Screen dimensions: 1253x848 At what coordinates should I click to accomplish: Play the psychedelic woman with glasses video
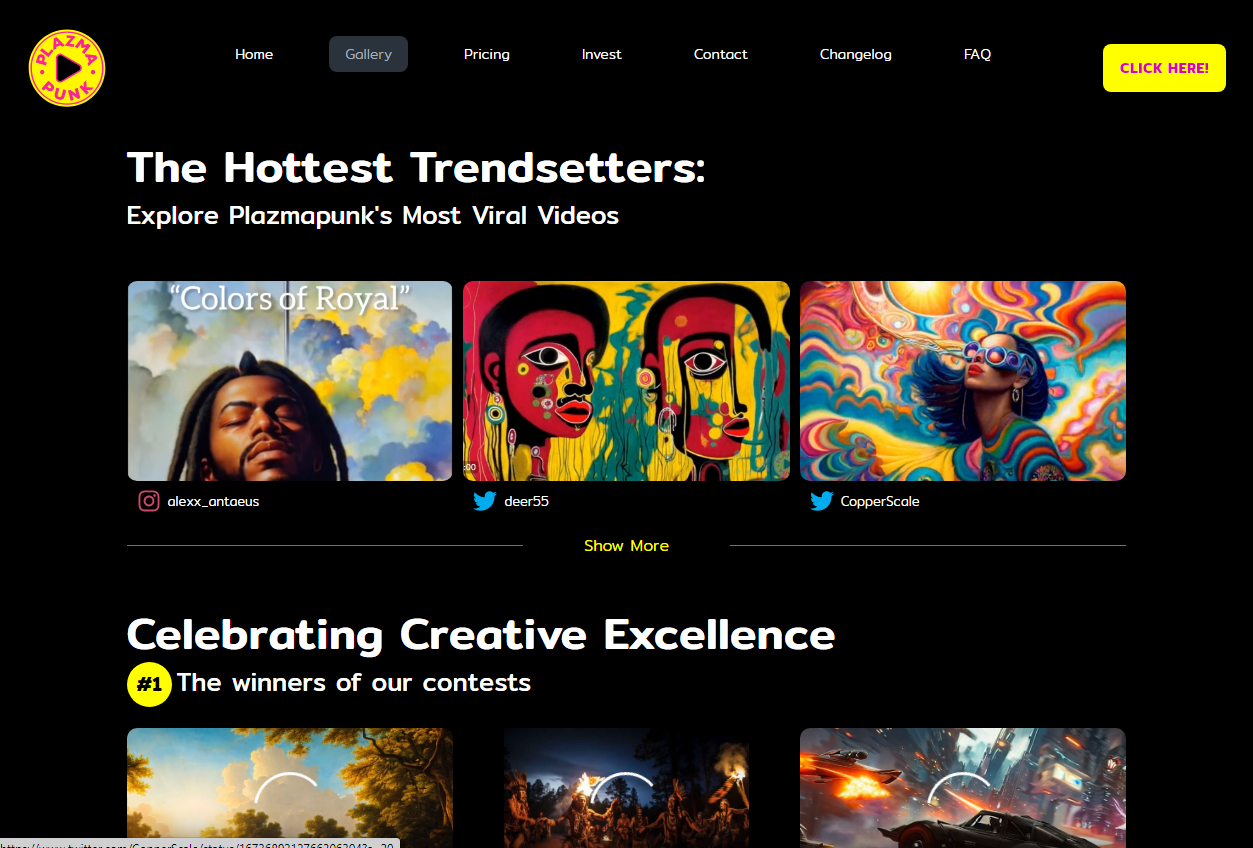coord(963,381)
